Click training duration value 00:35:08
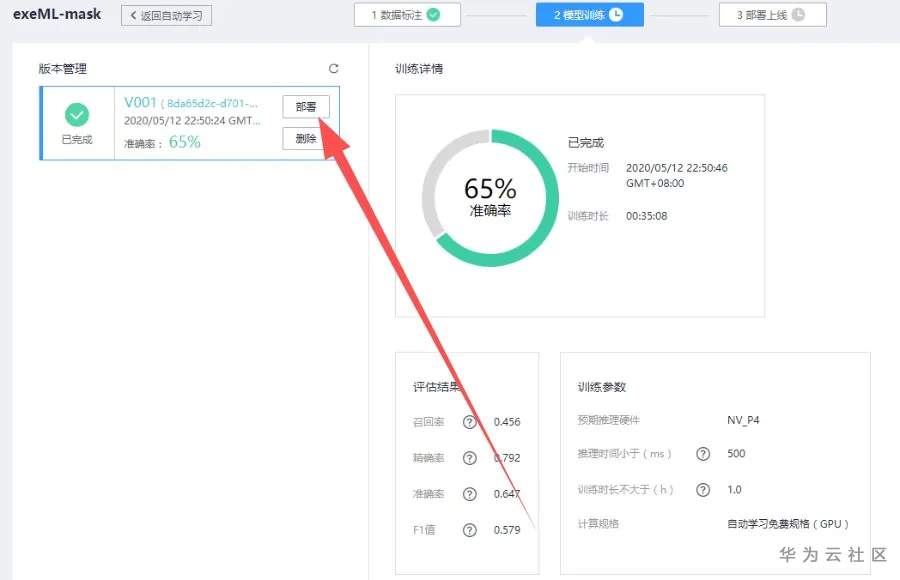This screenshot has height=580, width=900. (x=646, y=216)
